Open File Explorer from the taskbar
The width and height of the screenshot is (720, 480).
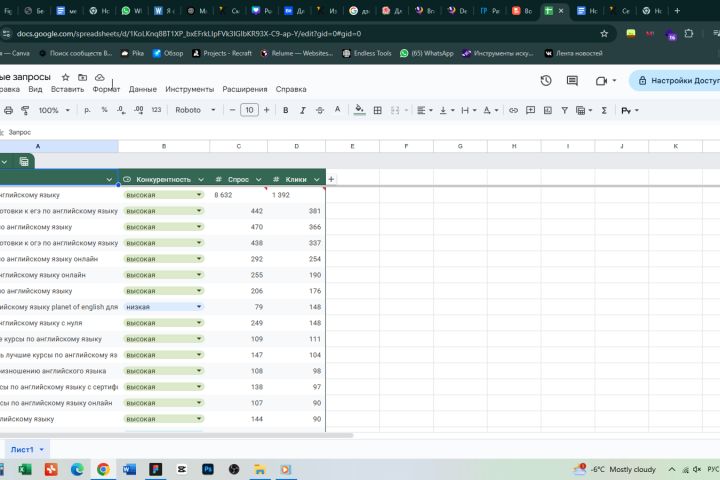tap(259, 469)
